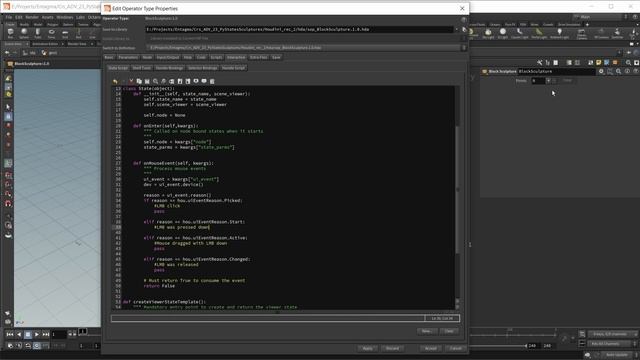The width and height of the screenshot is (640, 360).
Task: Click orange network box icon in network toolbar
Action: 615,62
